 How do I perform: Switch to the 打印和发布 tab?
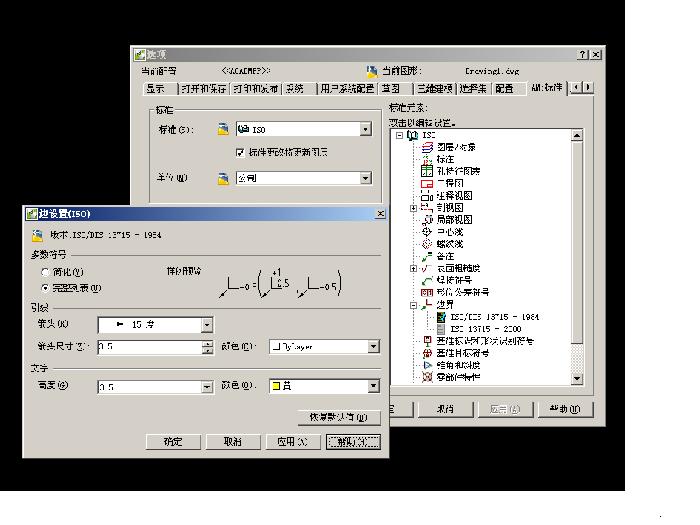click(256, 88)
